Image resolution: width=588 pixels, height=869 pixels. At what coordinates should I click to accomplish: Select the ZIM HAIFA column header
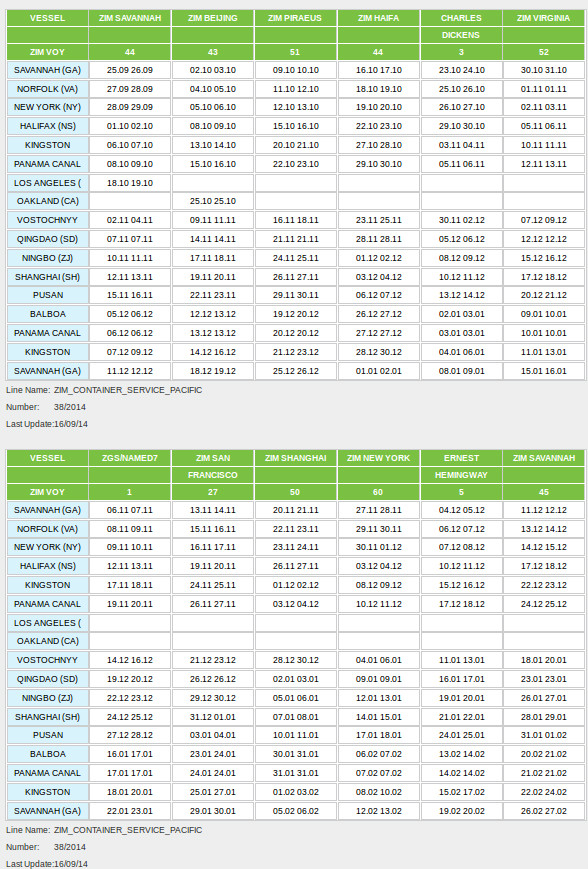(379, 18)
